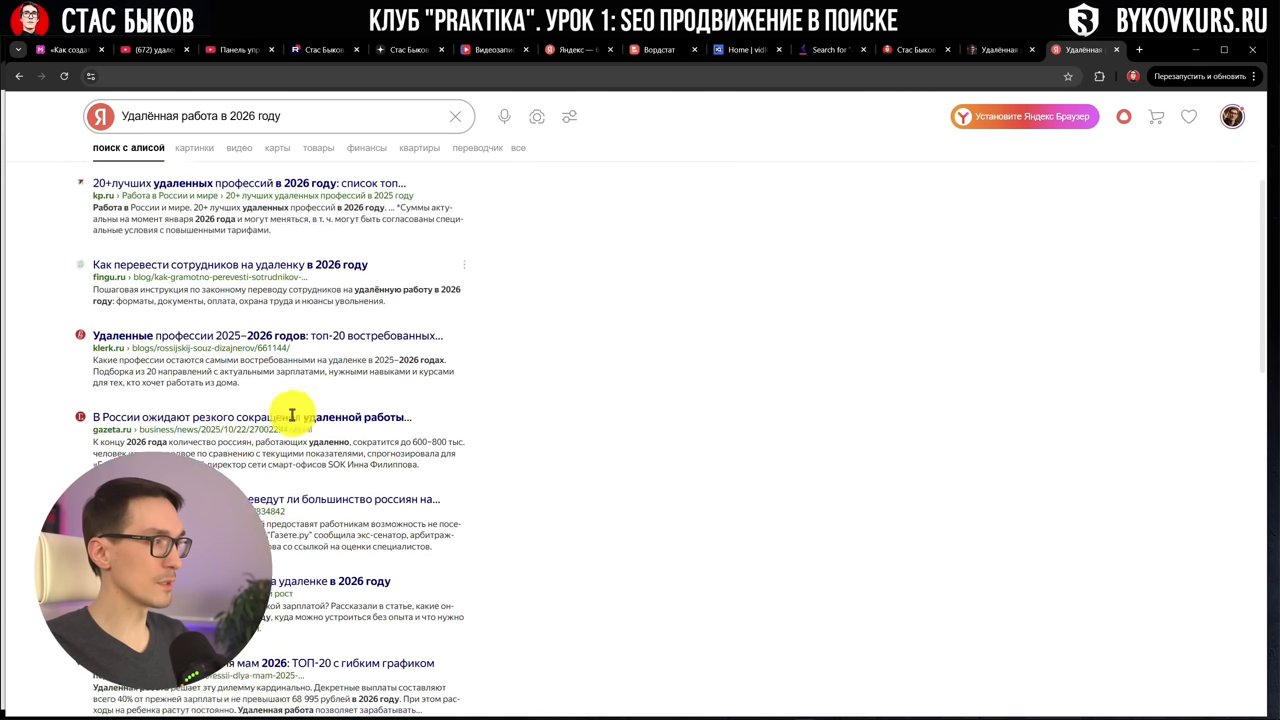
Task: Reload the page with the refresh icon
Action: pyautogui.click(x=64, y=76)
